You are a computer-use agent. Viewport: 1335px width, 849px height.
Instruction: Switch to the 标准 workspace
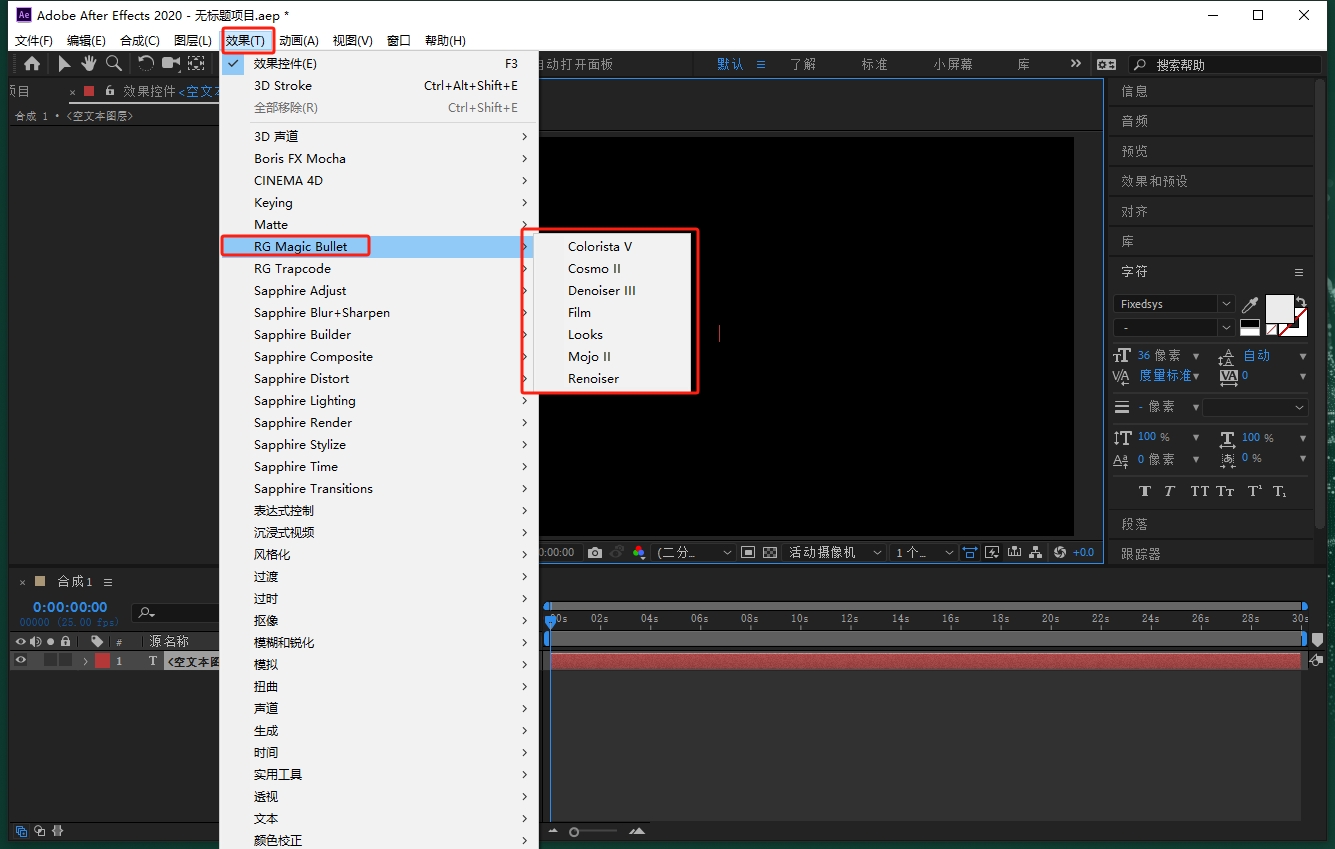click(874, 64)
